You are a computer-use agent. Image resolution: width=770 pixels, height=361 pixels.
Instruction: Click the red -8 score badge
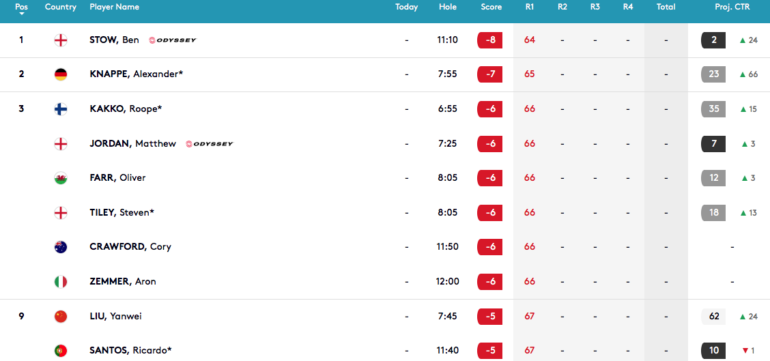click(490, 40)
